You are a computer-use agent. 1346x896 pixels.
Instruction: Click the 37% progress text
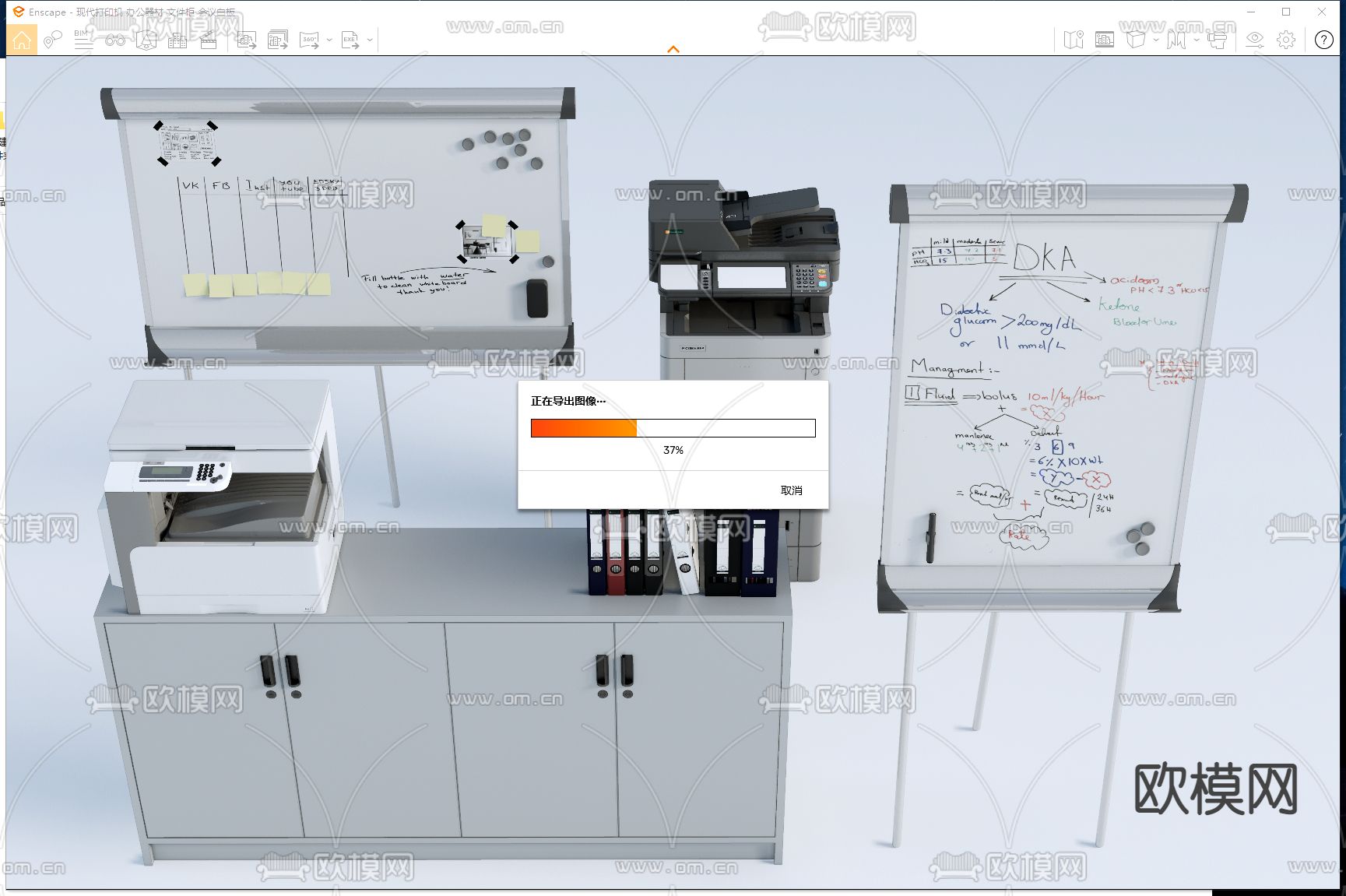(673, 450)
